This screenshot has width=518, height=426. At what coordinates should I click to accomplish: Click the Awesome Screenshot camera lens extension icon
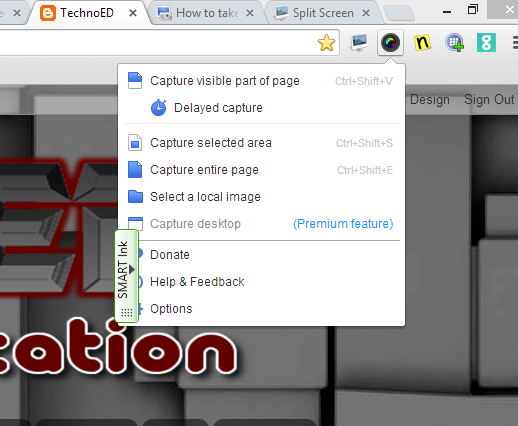(x=390, y=43)
